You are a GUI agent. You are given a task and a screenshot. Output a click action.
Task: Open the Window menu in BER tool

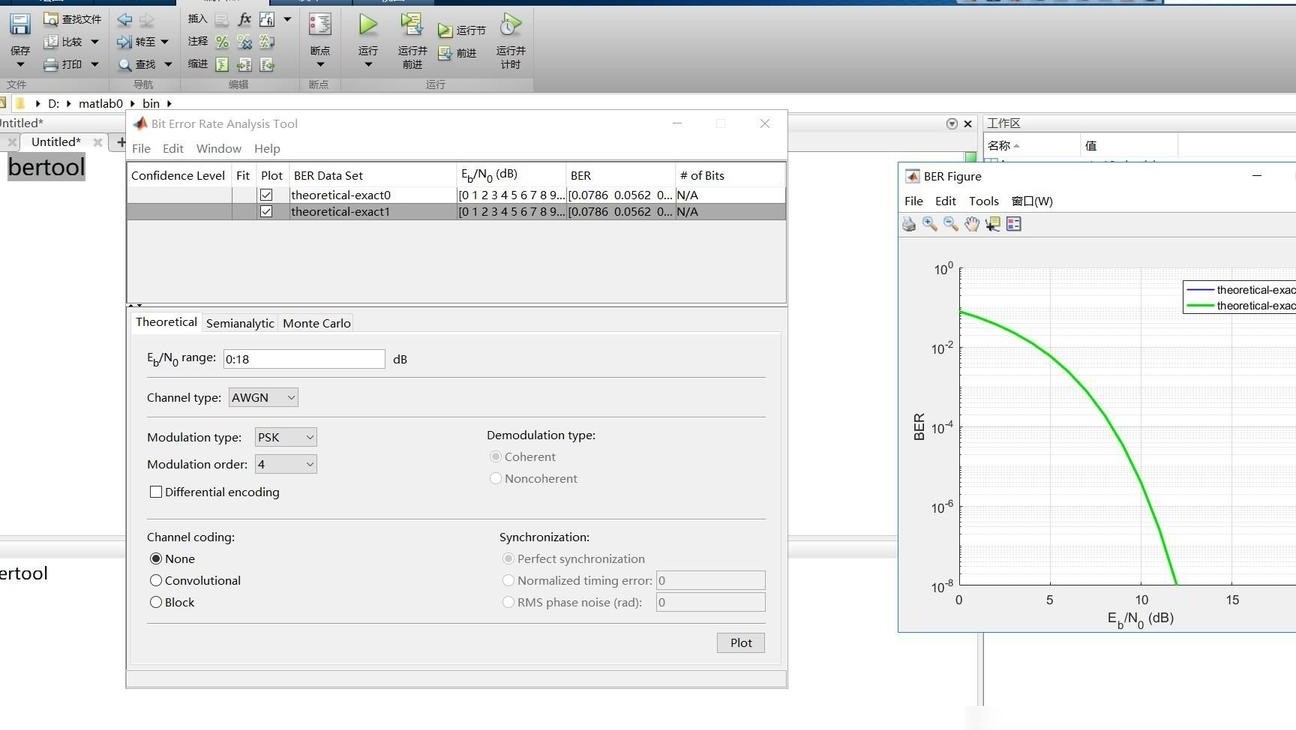click(219, 149)
